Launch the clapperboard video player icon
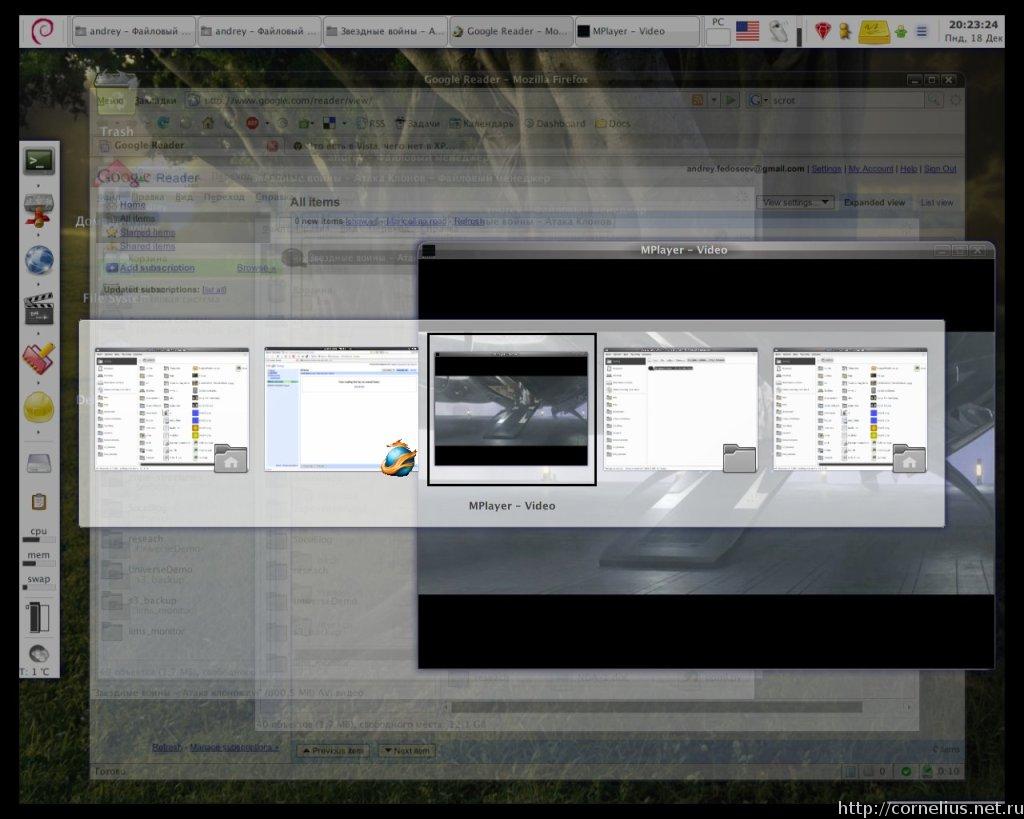This screenshot has width=1024, height=819. (x=39, y=309)
